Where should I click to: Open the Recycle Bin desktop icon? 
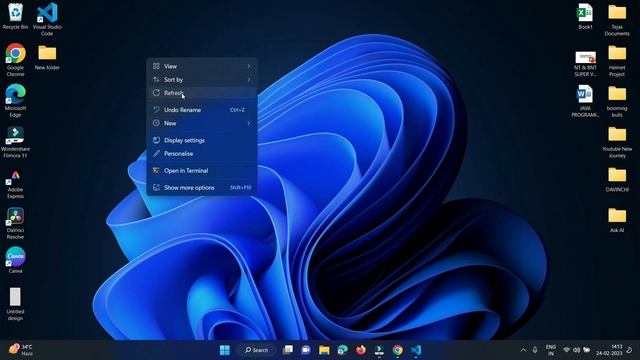(15, 16)
